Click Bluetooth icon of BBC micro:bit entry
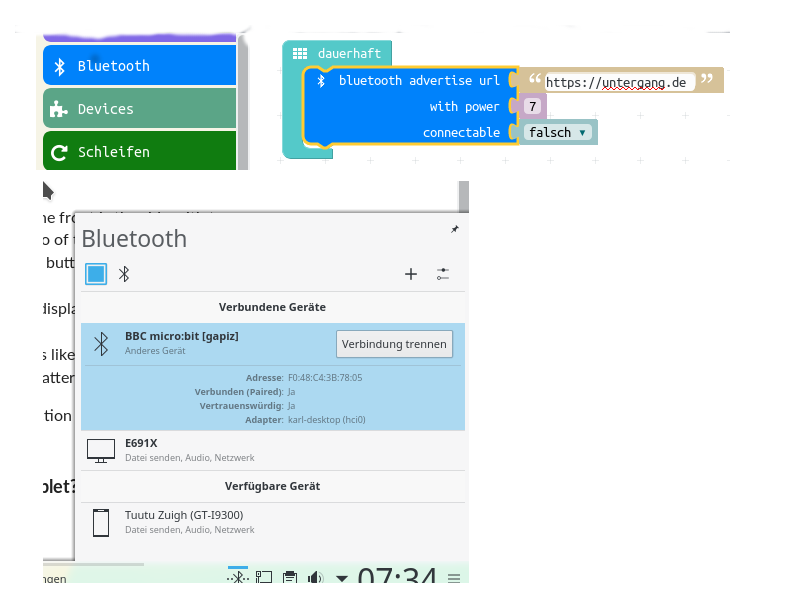The height and width of the screenshot is (600, 800). click(102, 344)
